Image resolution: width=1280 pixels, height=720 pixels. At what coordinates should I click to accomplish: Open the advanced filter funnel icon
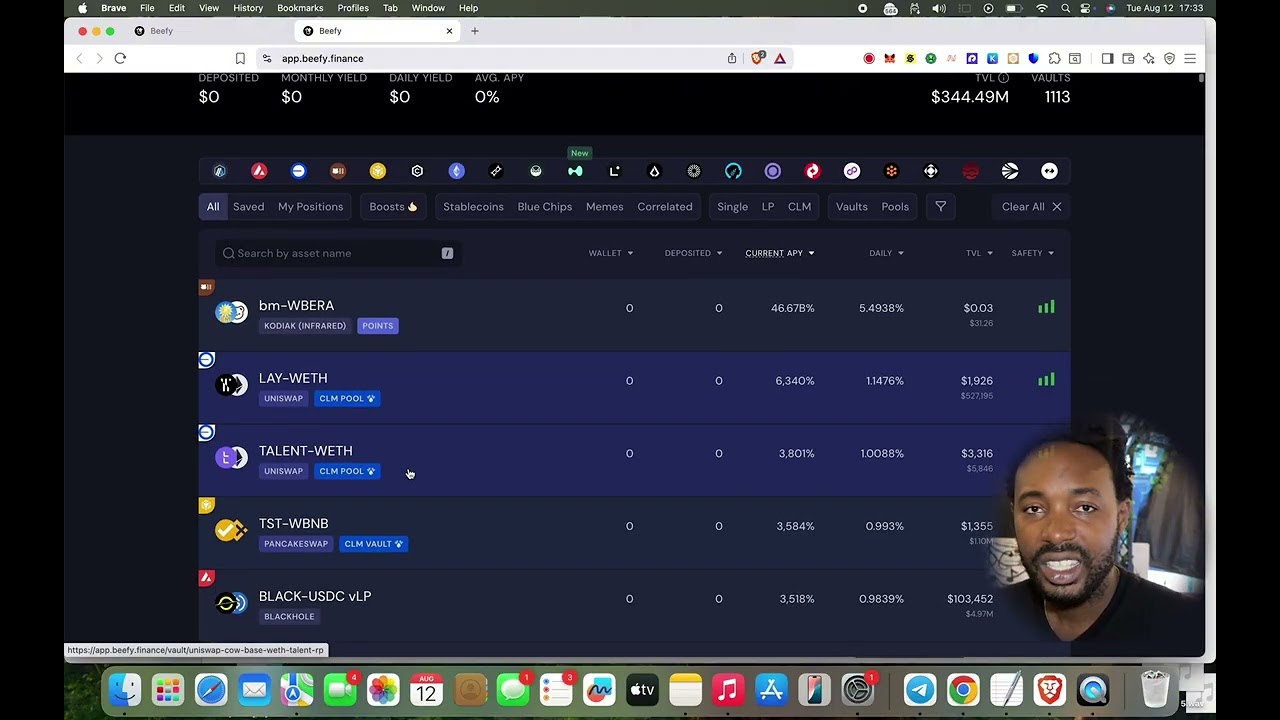pyautogui.click(x=940, y=206)
